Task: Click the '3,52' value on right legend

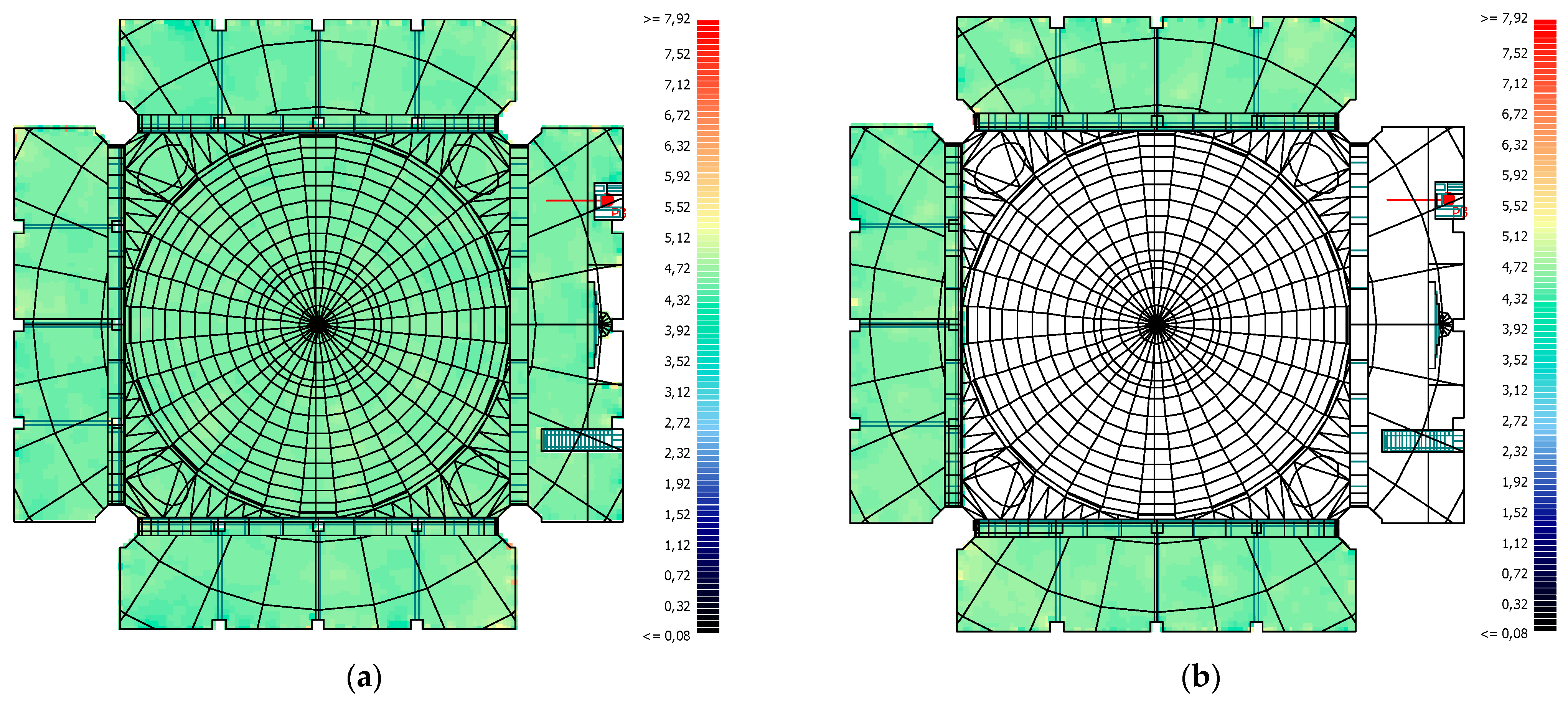Action: [1514, 360]
